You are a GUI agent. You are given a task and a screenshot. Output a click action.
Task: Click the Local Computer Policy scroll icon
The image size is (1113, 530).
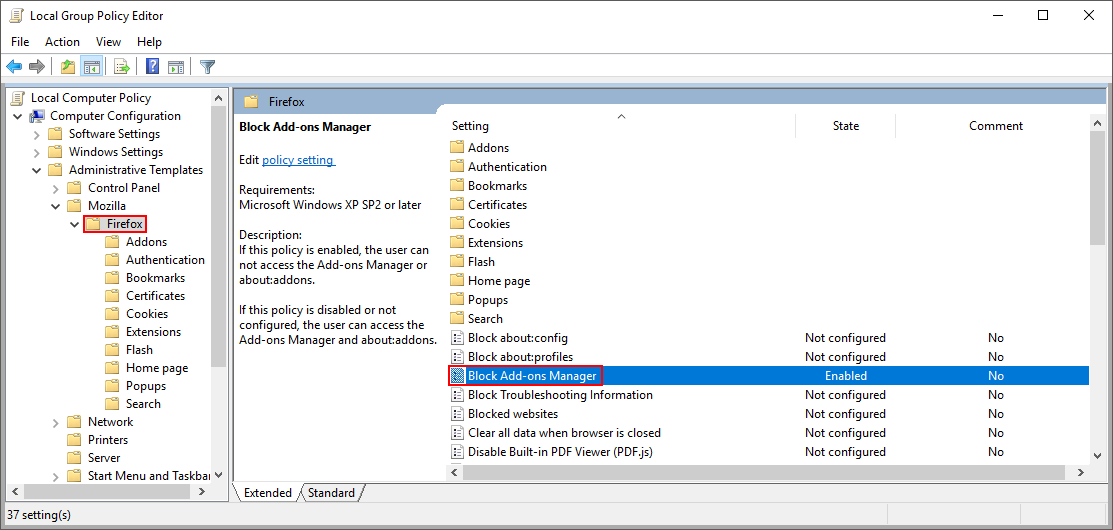(x=18, y=98)
